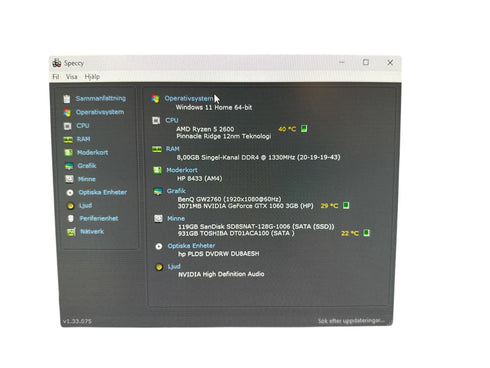Screen dimensions: 490x368
Task: Open Ljud in the sidebar
Action: click(86, 205)
